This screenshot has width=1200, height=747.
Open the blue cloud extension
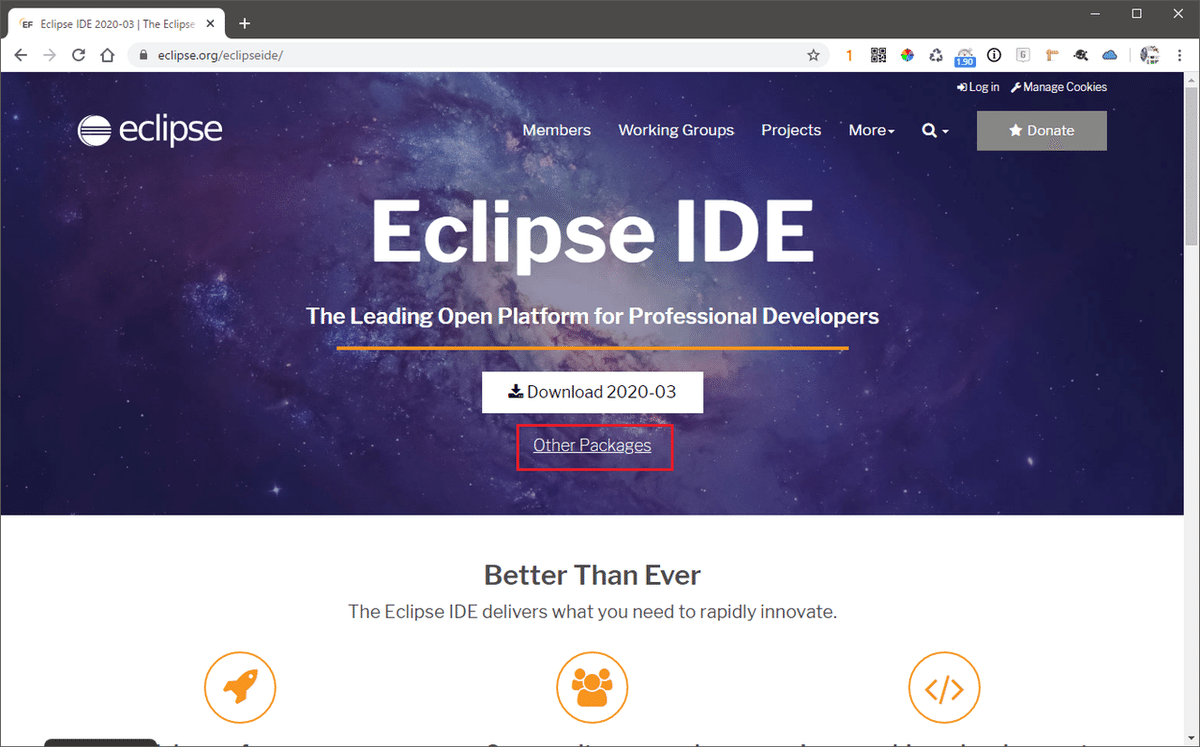(1110, 55)
